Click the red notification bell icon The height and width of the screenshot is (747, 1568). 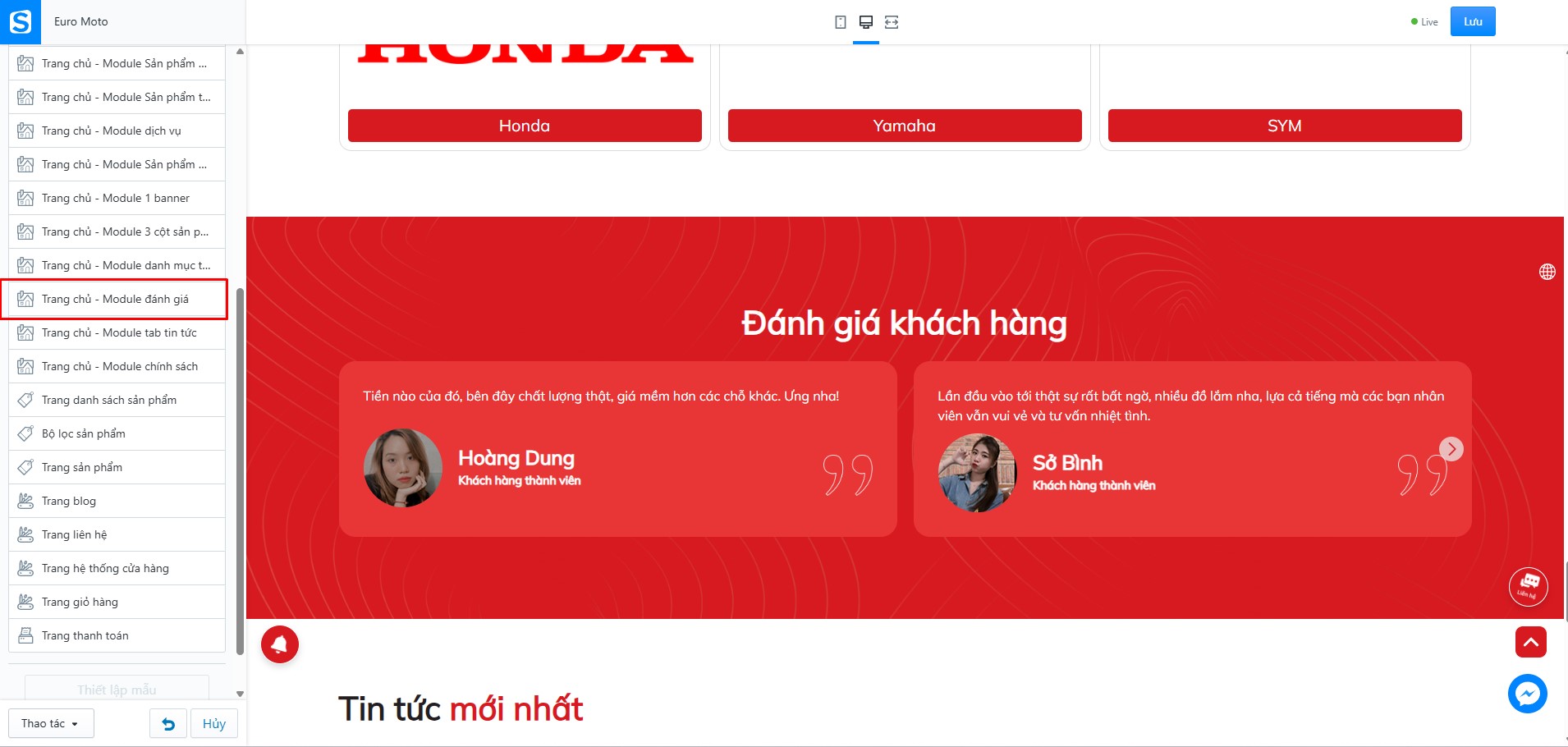(x=280, y=644)
